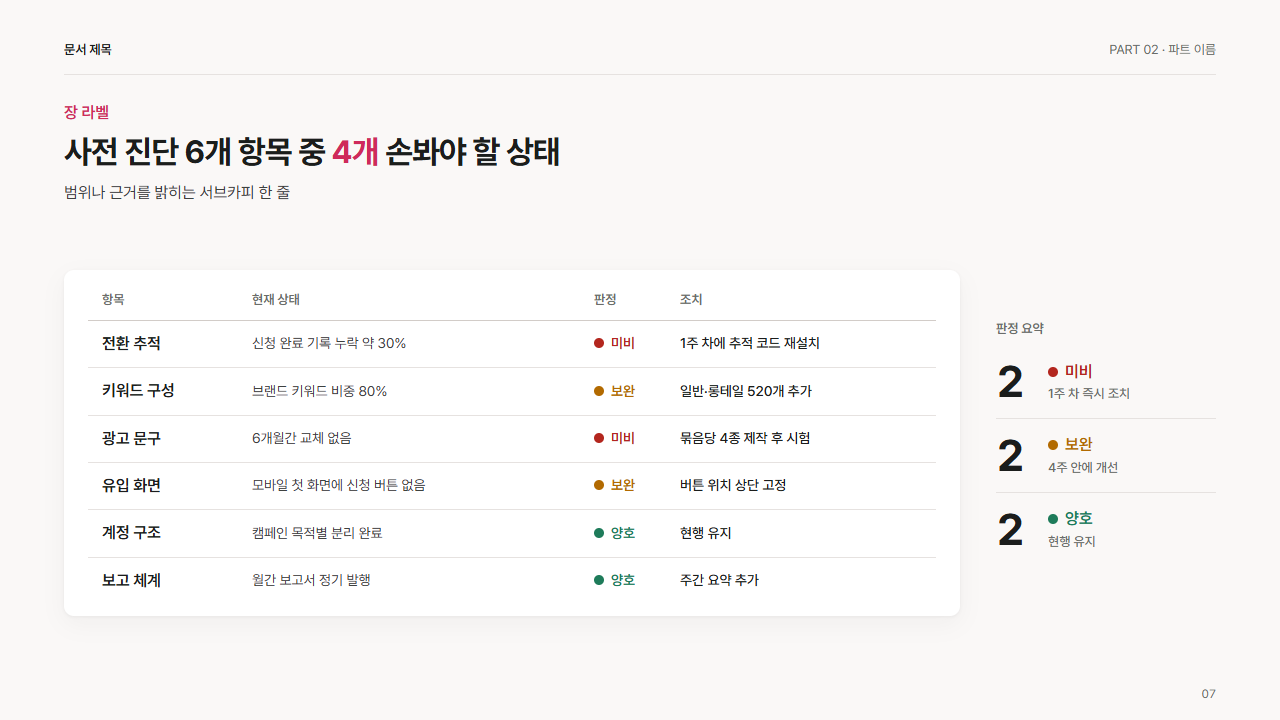This screenshot has width=1280, height=720.
Task: Click "캠페인 목적별 분리 완료" cell
Action: coord(317,533)
